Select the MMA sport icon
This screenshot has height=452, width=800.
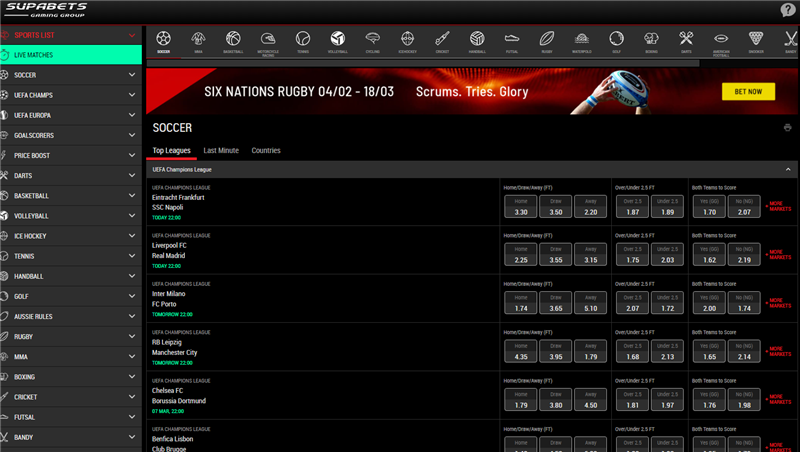coord(198,41)
